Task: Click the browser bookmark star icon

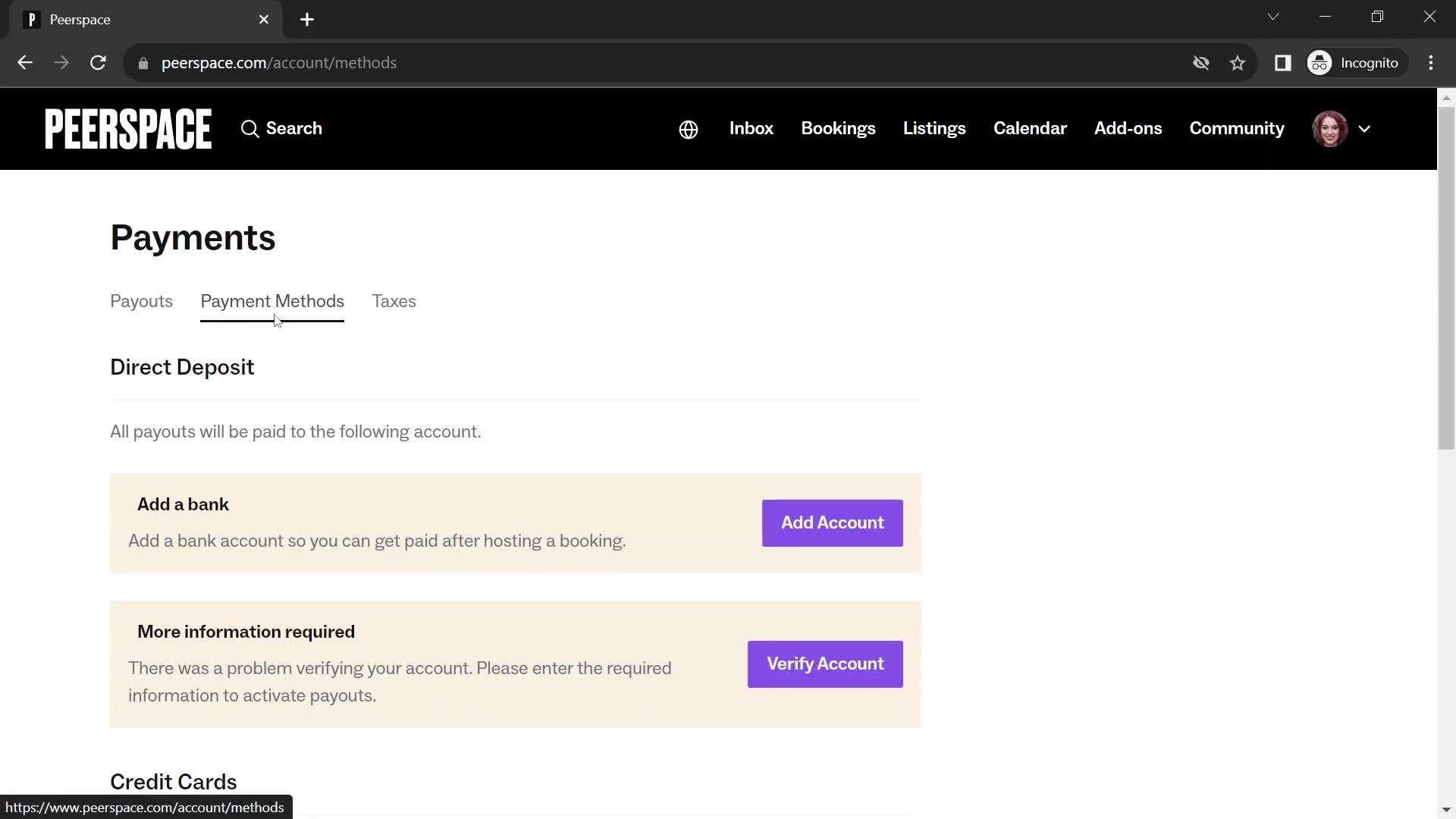Action: pos(1237,62)
